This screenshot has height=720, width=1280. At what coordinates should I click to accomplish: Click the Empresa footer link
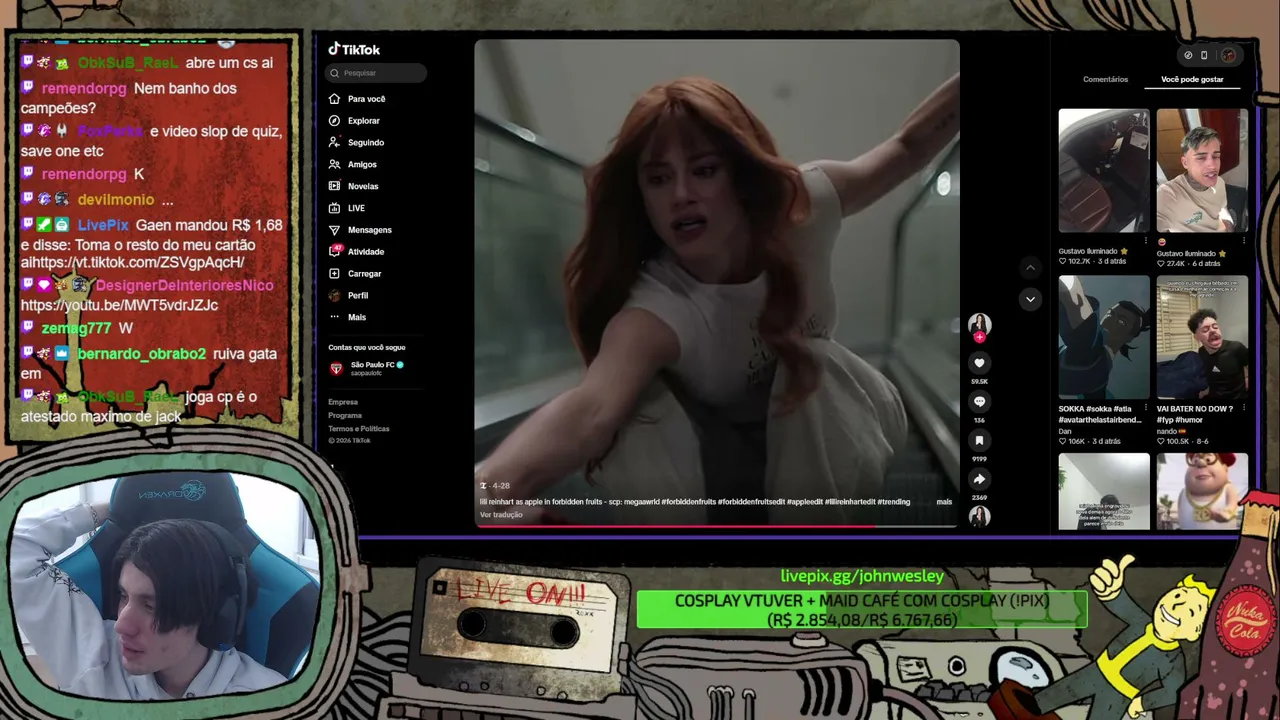point(343,402)
